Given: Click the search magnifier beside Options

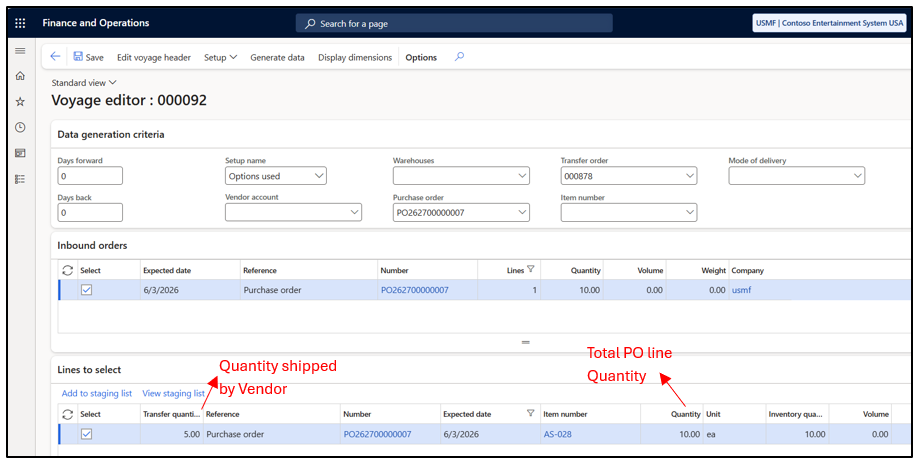Looking at the screenshot, I should [459, 57].
